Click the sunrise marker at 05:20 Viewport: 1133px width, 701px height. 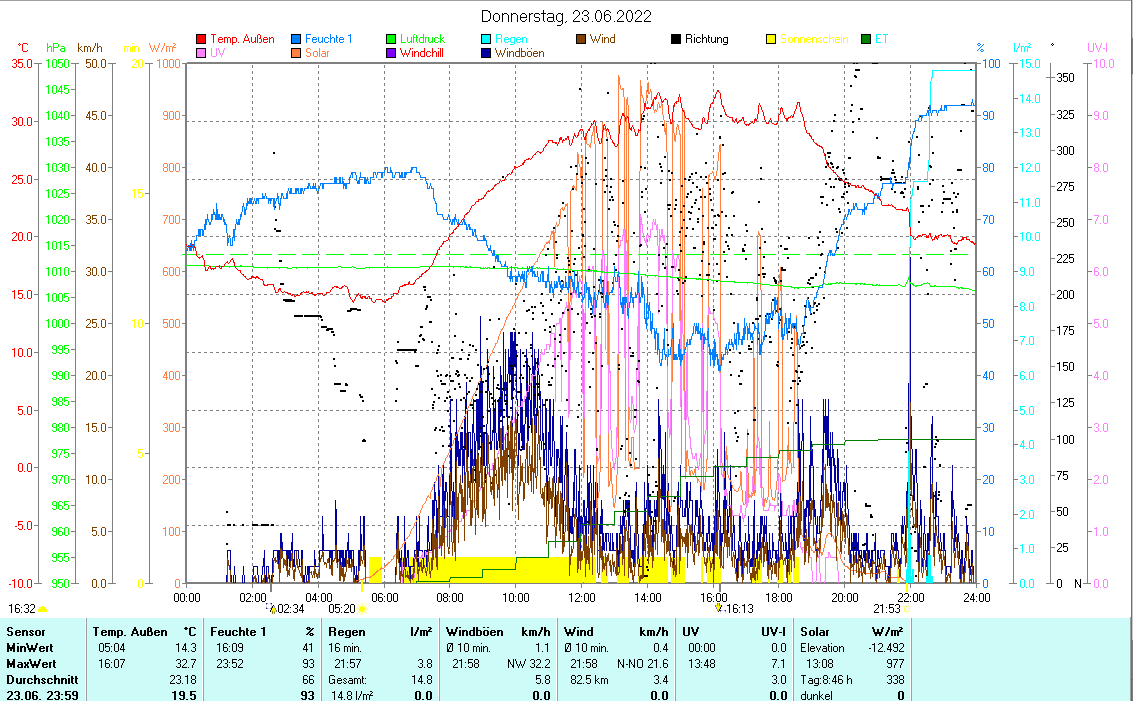(x=363, y=608)
